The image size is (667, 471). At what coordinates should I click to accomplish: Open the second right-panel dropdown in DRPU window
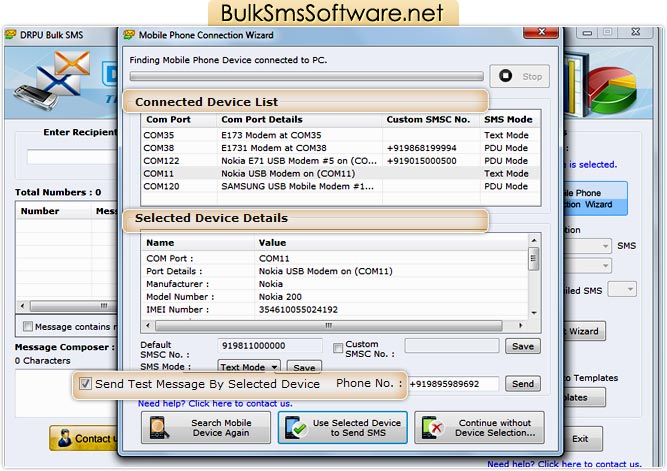tap(605, 266)
